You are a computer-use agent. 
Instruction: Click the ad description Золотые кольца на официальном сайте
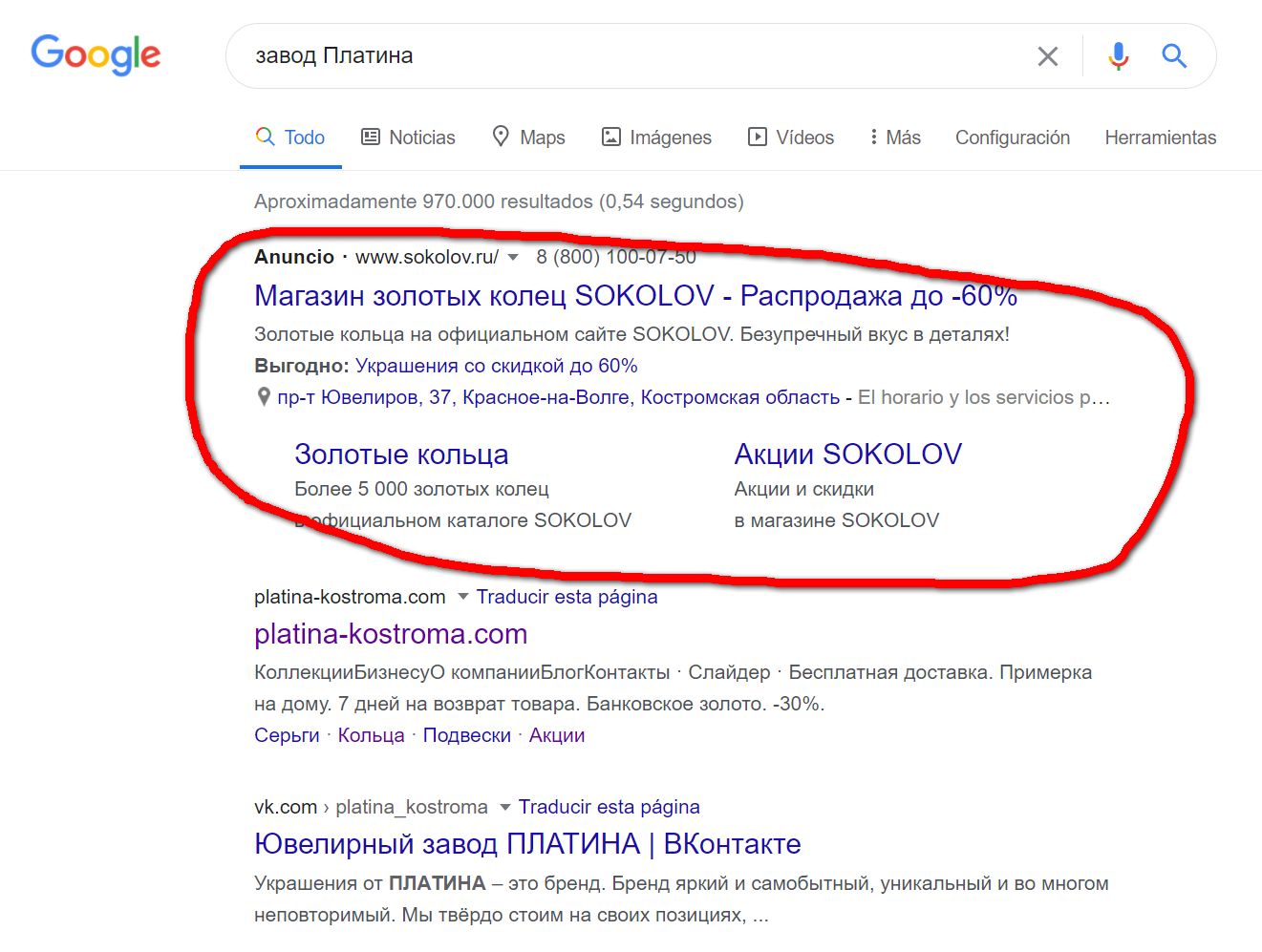(x=631, y=334)
